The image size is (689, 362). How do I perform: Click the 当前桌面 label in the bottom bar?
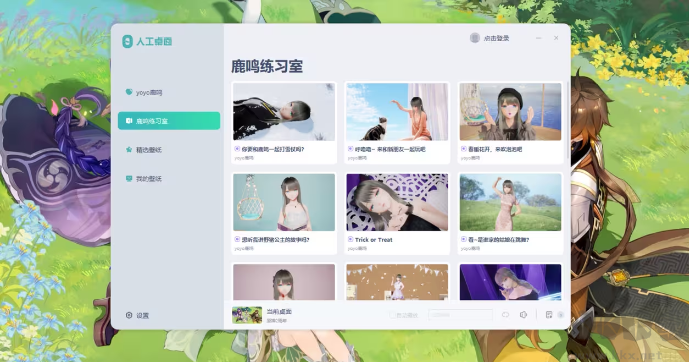pyautogui.click(x=279, y=311)
